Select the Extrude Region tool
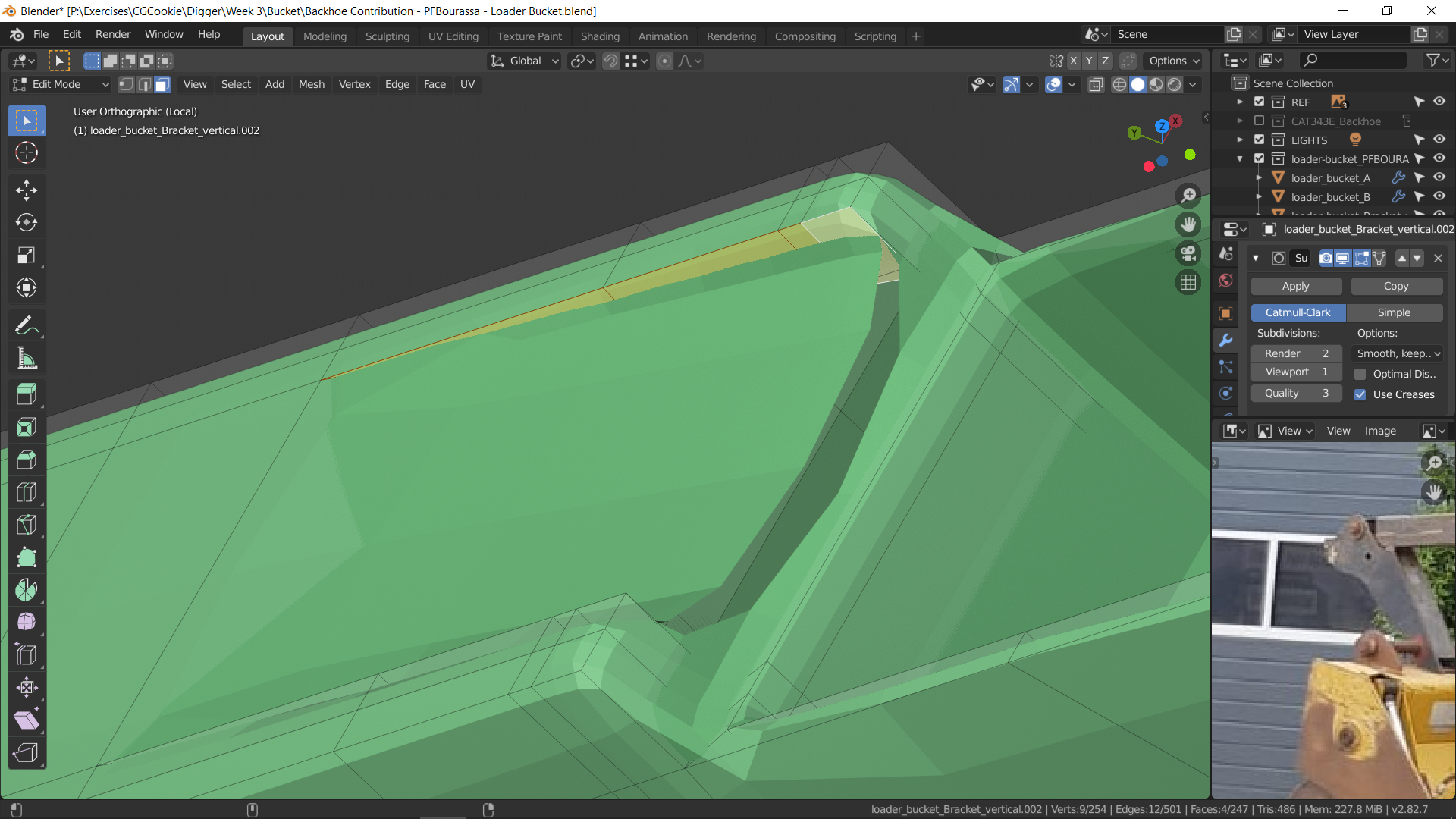 [x=26, y=394]
